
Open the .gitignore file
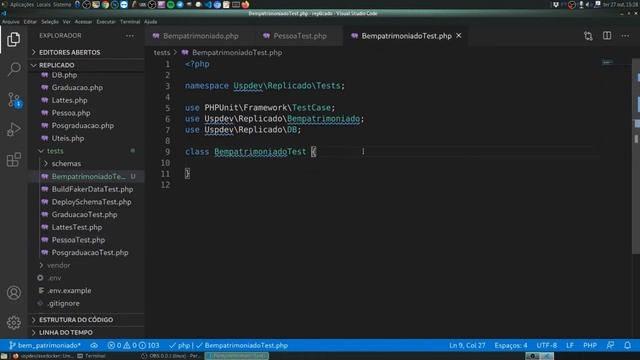click(x=86, y=303)
